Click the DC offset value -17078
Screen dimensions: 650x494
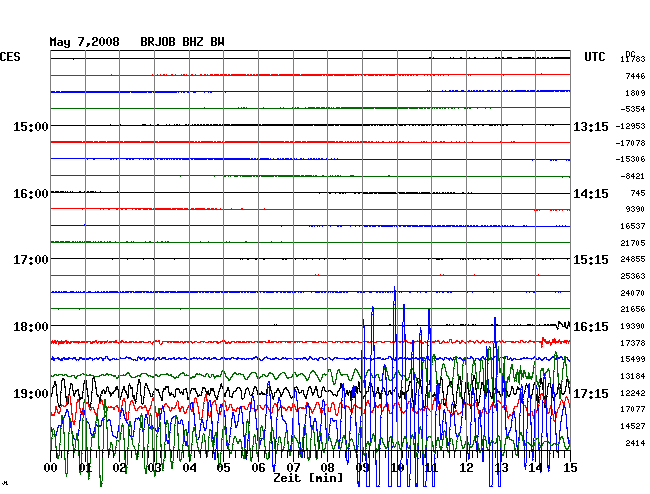pyautogui.click(x=631, y=143)
